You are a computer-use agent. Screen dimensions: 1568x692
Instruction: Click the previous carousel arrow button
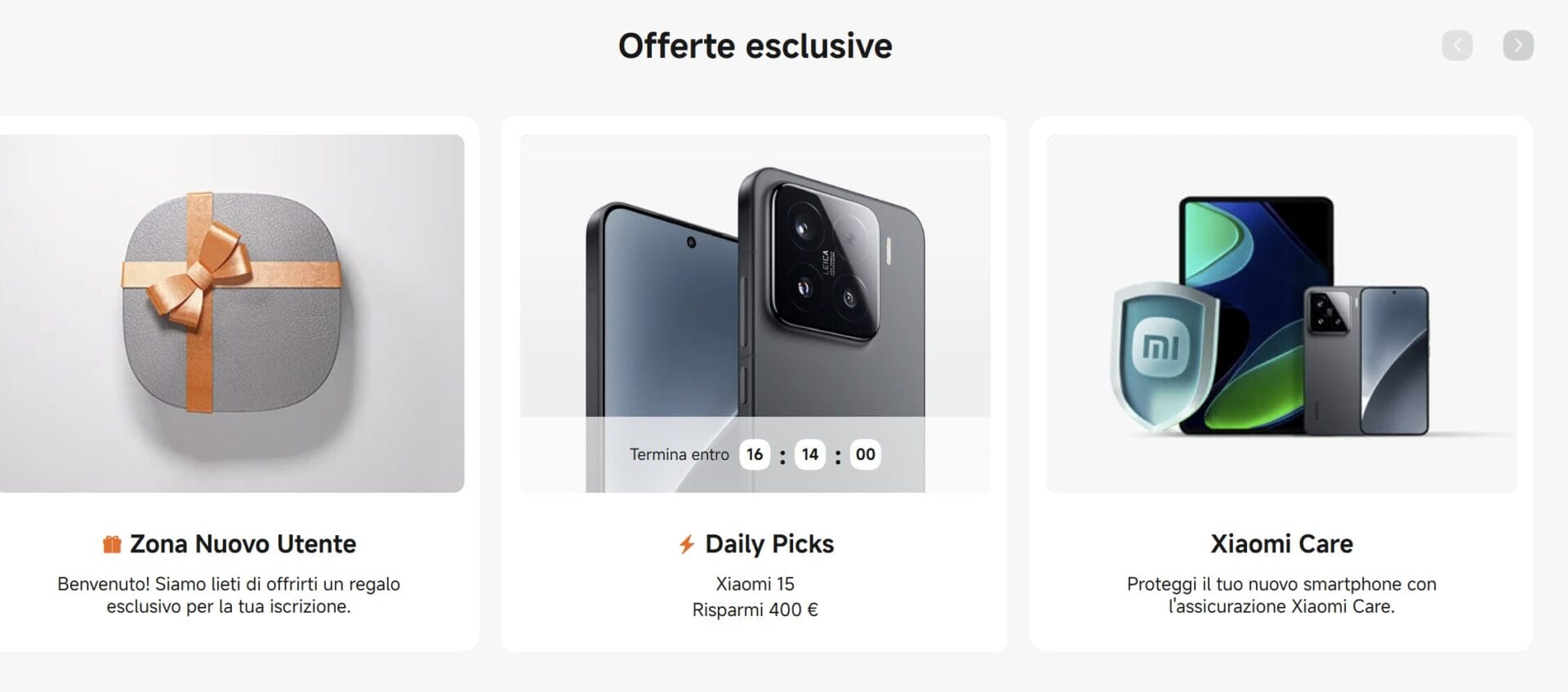(1457, 45)
